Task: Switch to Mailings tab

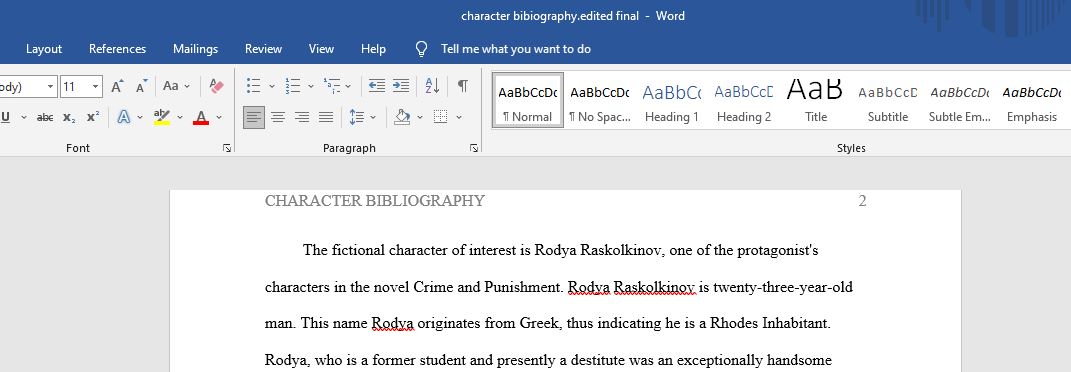Action: click(x=195, y=49)
